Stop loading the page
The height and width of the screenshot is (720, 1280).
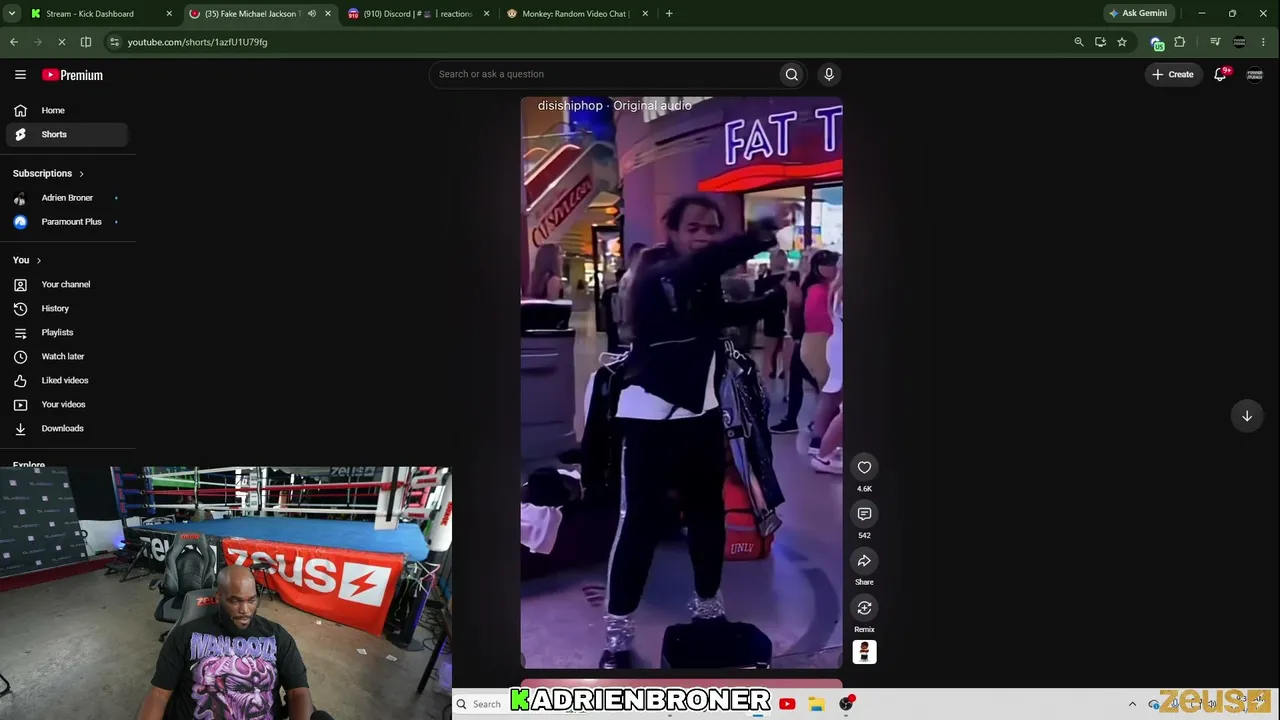tap(61, 42)
